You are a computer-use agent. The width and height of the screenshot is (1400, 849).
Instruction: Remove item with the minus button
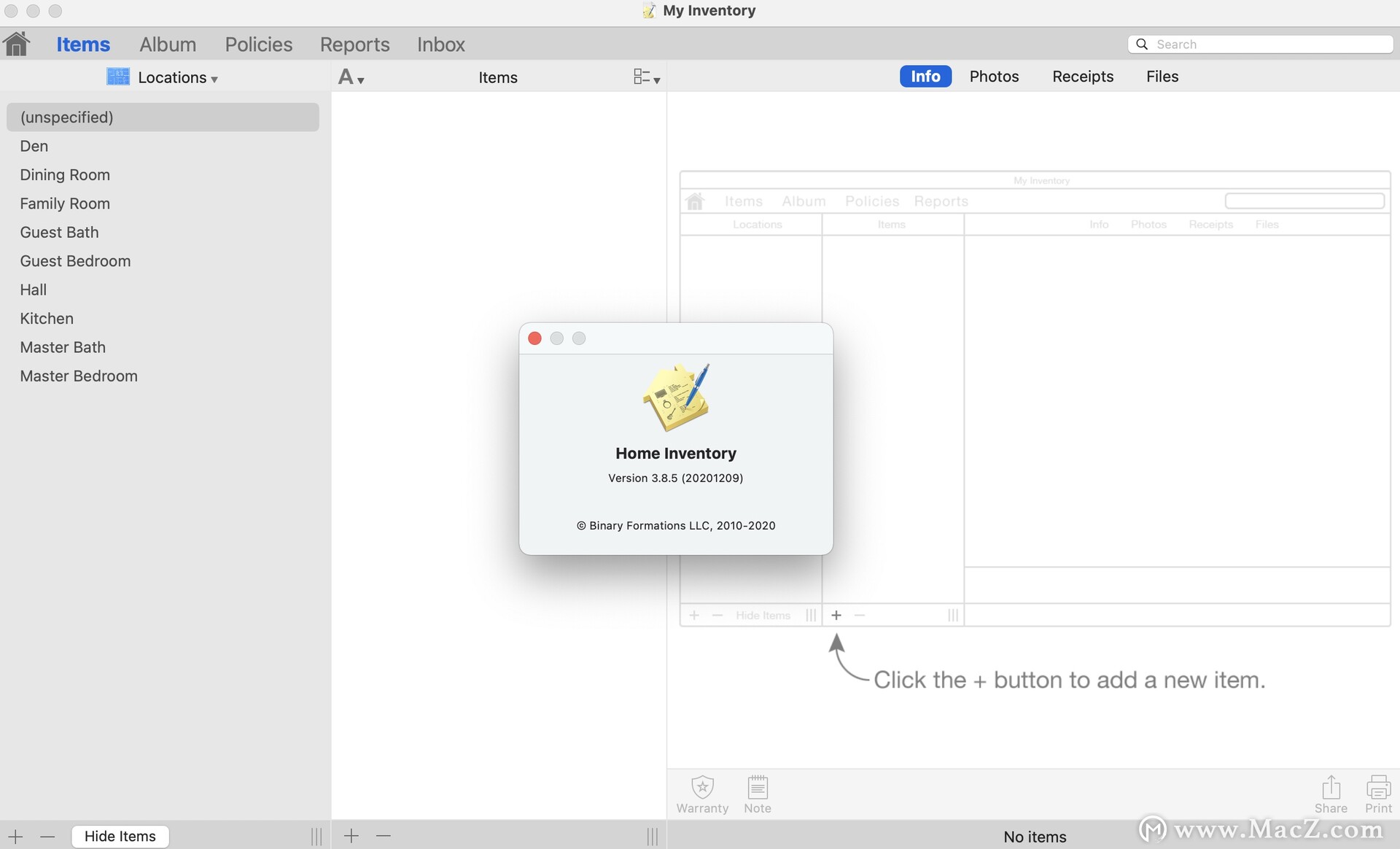[384, 836]
